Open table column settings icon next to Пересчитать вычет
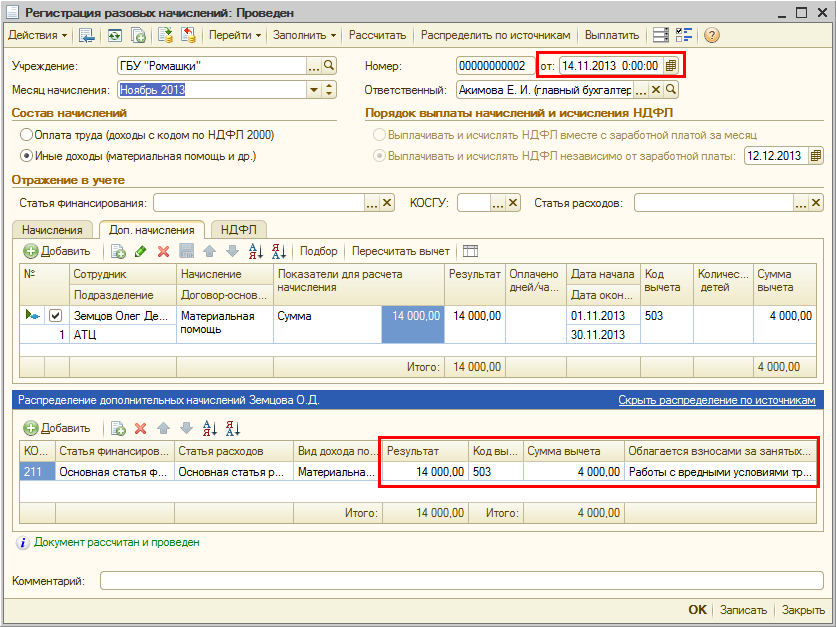Image resolution: width=836 pixels, height=627 pixels. [471, 251]
